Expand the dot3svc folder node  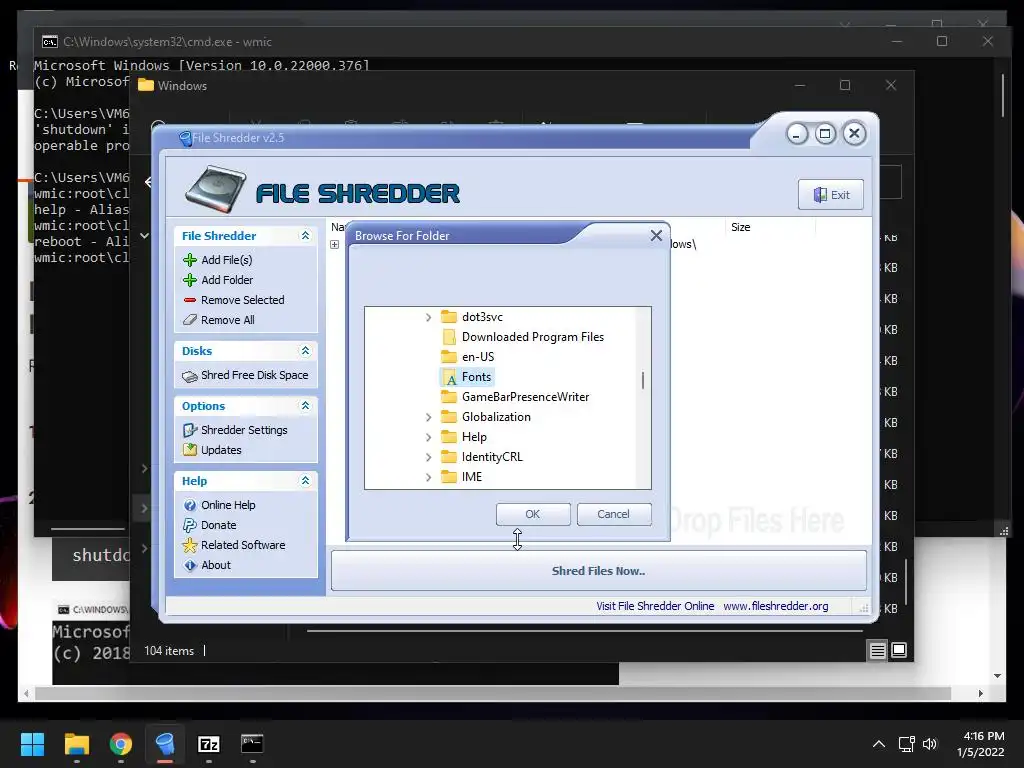(428, 317)
